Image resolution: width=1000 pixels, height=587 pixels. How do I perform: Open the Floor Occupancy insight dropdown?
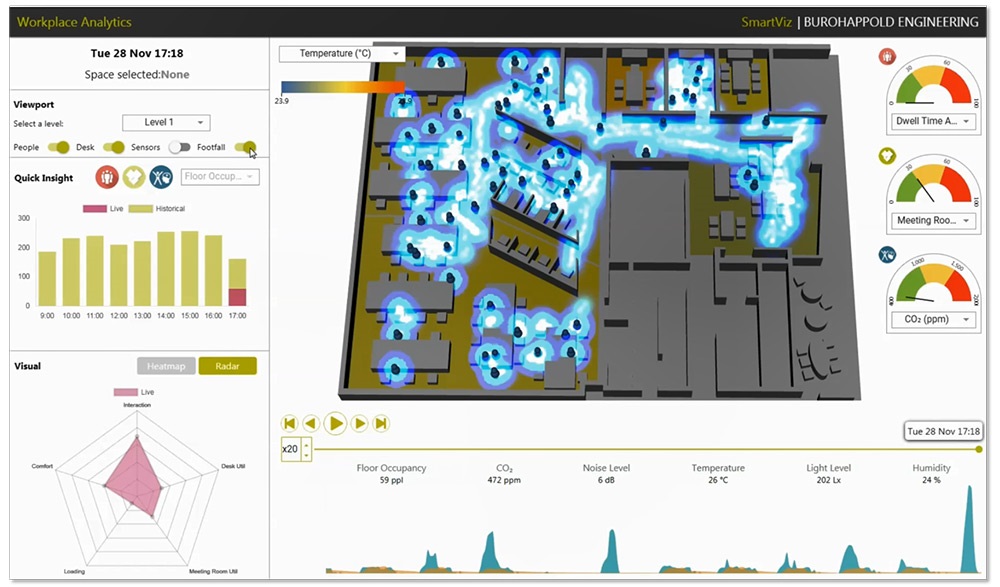pos(220,177)
